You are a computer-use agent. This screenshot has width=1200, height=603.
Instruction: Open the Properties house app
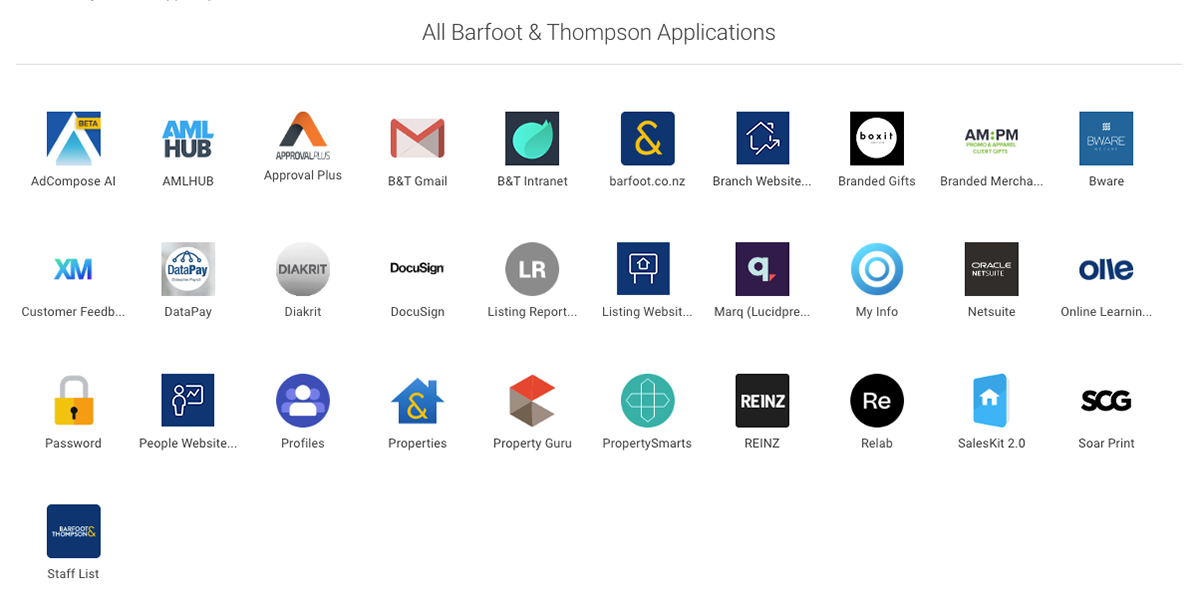coord(417,400)
